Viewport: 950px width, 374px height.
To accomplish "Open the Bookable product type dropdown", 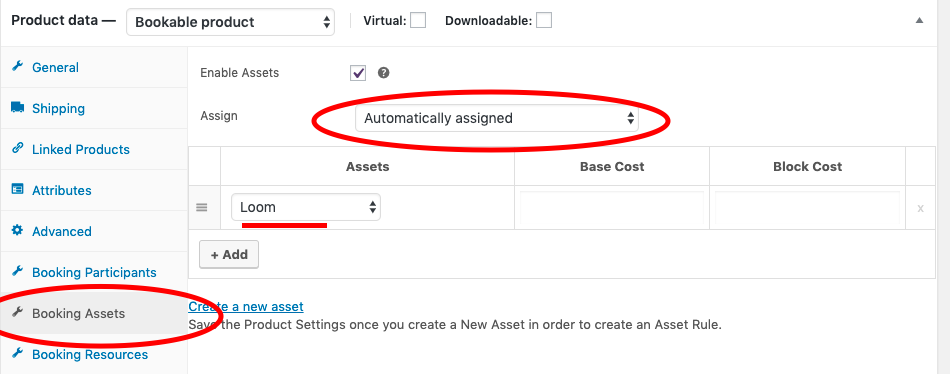I will [x=230, y=22].
